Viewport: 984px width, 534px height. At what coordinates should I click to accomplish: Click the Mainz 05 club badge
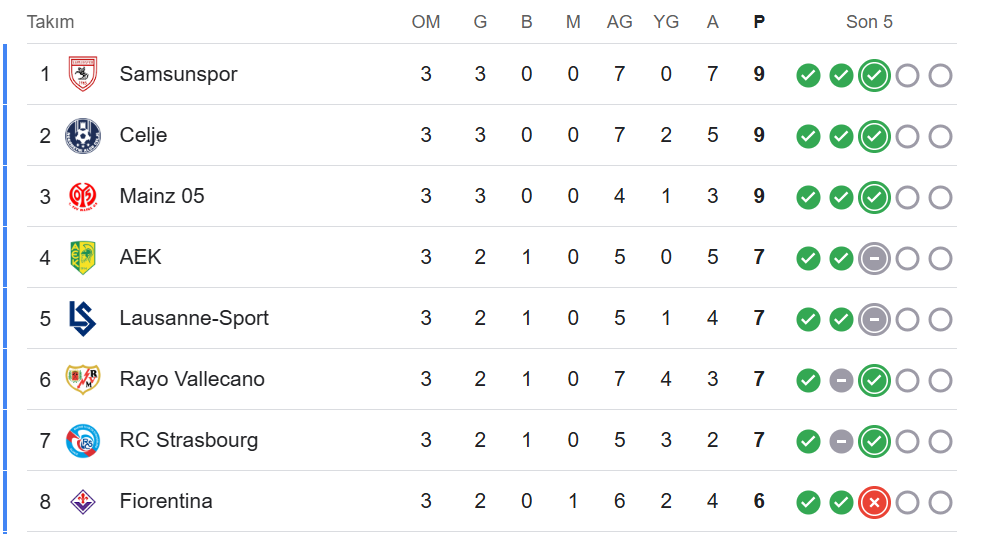tap(82, 196)
